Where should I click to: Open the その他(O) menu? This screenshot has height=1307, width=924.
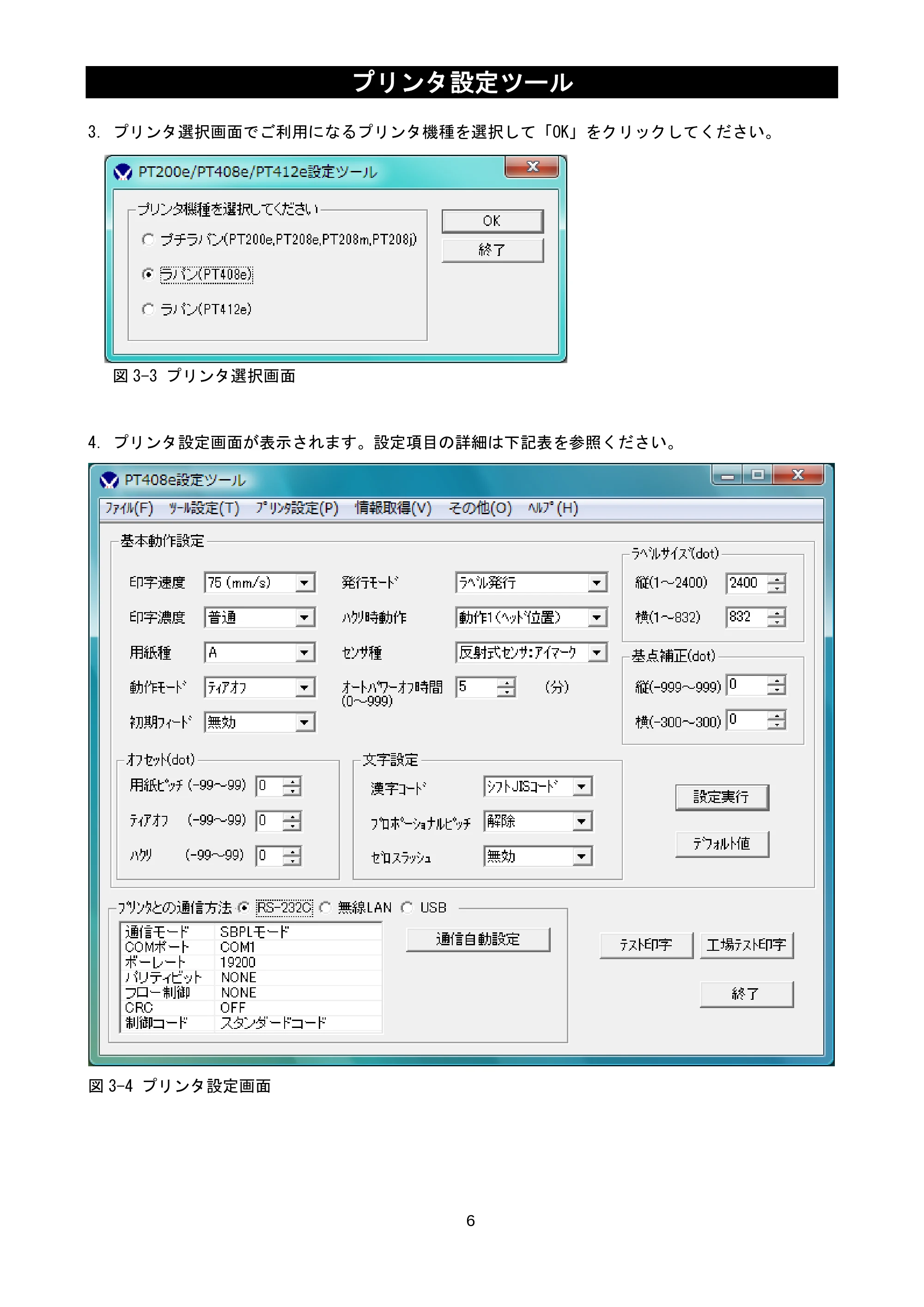click(x=480, y=508)
